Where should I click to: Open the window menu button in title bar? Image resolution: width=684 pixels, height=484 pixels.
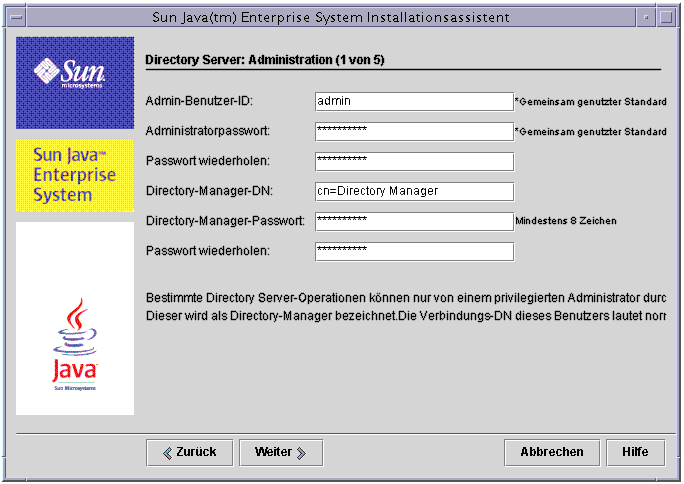click(17, 17)
